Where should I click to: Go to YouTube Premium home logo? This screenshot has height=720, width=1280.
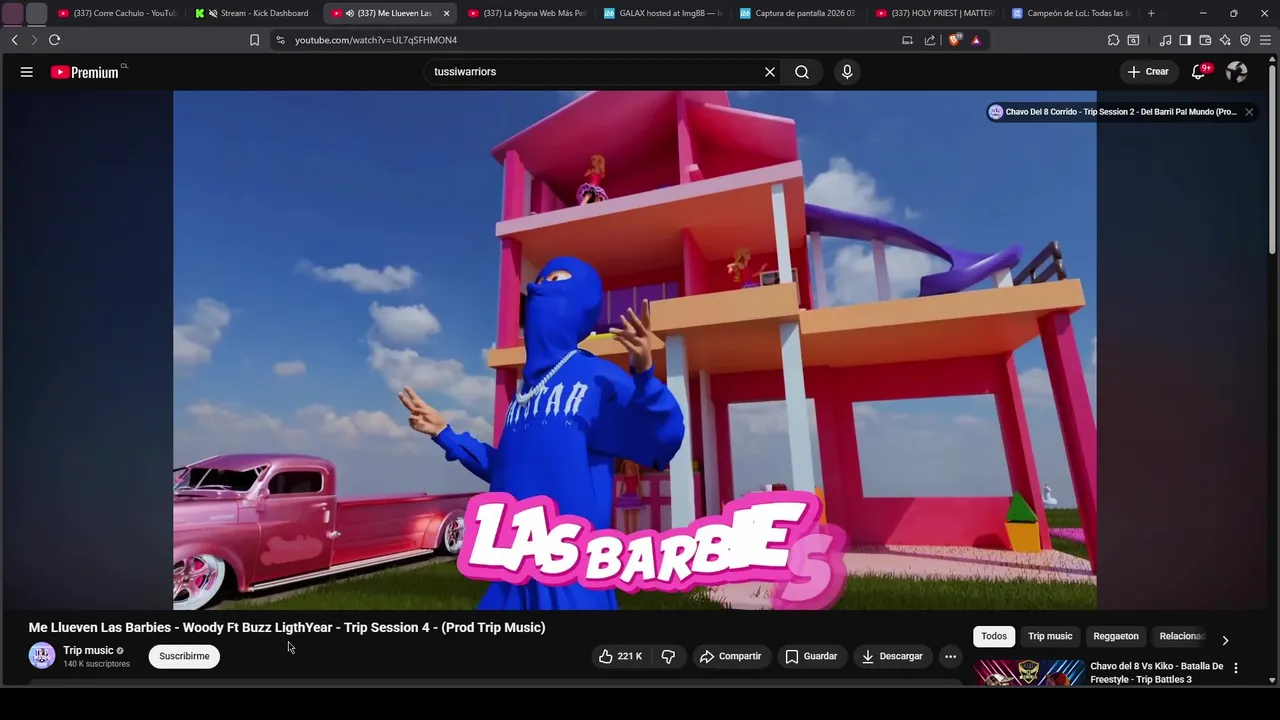coord(85,72)
